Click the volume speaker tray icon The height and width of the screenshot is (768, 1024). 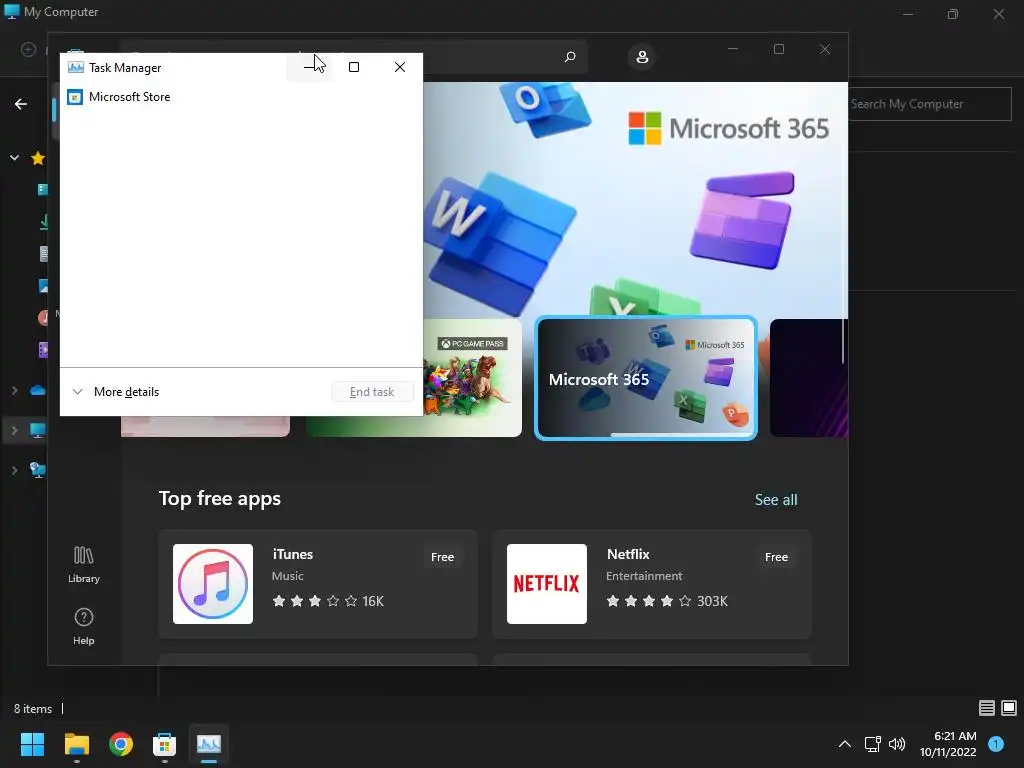click(897, 744)
